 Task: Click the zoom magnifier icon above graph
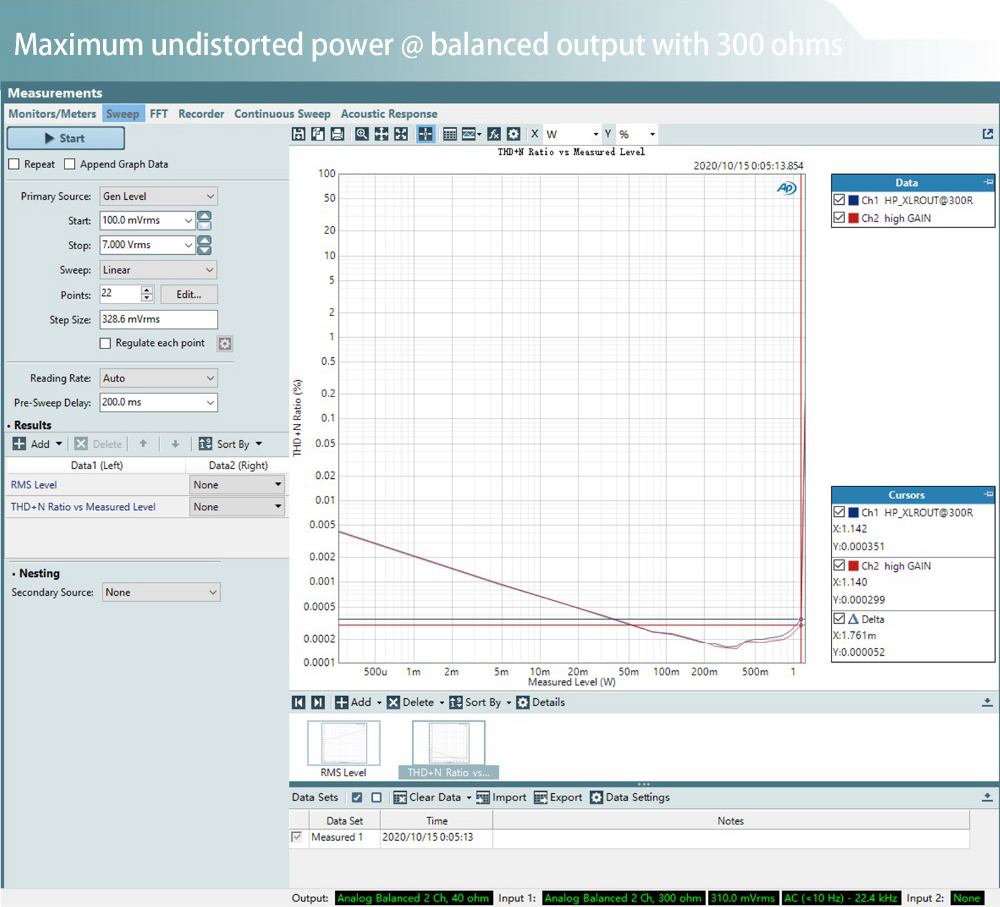[x=362, y=134]
